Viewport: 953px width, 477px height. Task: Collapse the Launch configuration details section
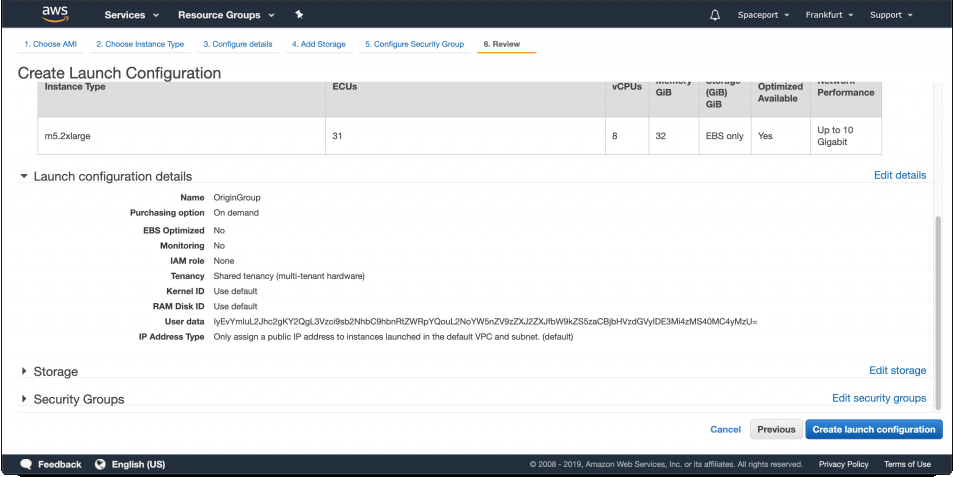coord(24,176)
